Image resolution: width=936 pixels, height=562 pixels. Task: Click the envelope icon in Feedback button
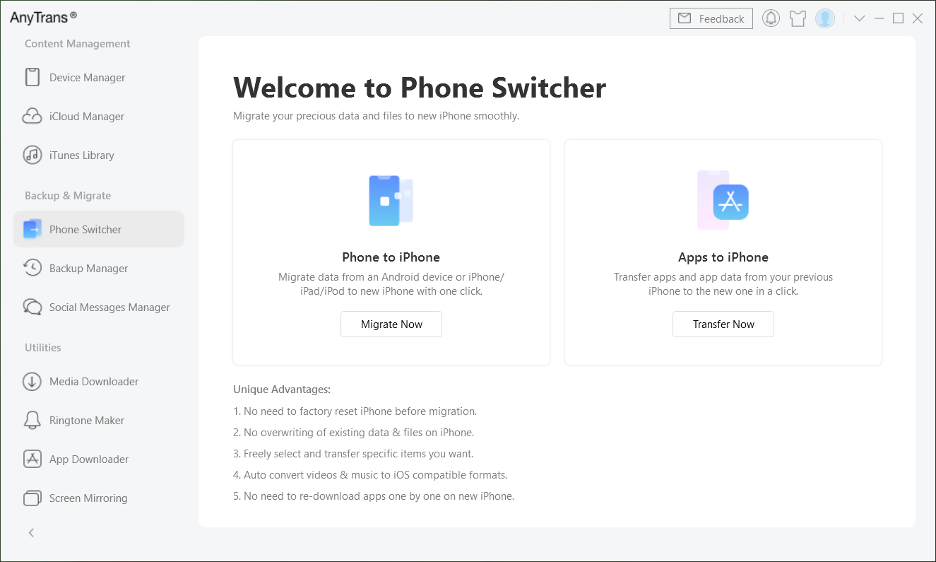(684, 19)
